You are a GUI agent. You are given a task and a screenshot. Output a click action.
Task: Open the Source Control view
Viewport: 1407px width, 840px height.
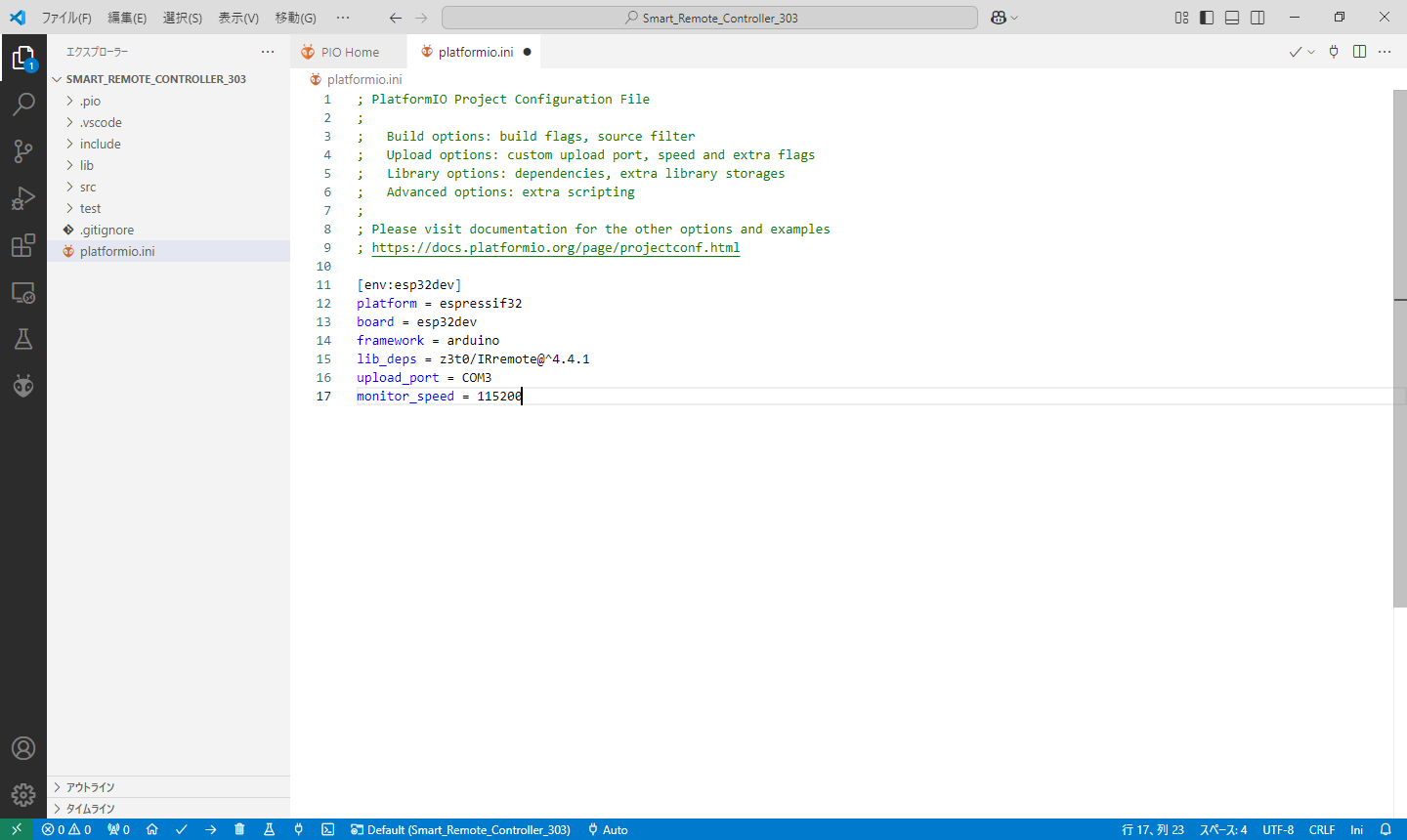23,150
